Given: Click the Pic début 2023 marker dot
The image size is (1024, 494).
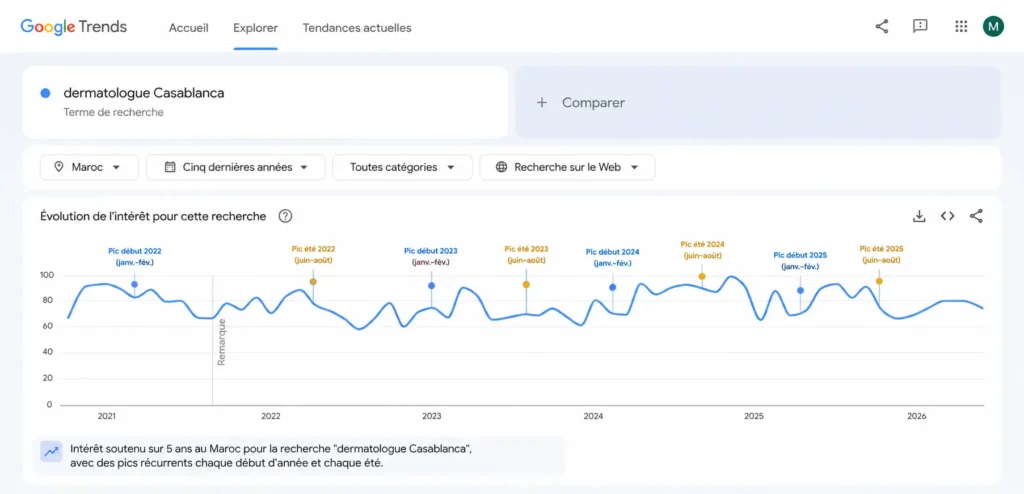Looking at the screenshot, I should coord(431,286).
